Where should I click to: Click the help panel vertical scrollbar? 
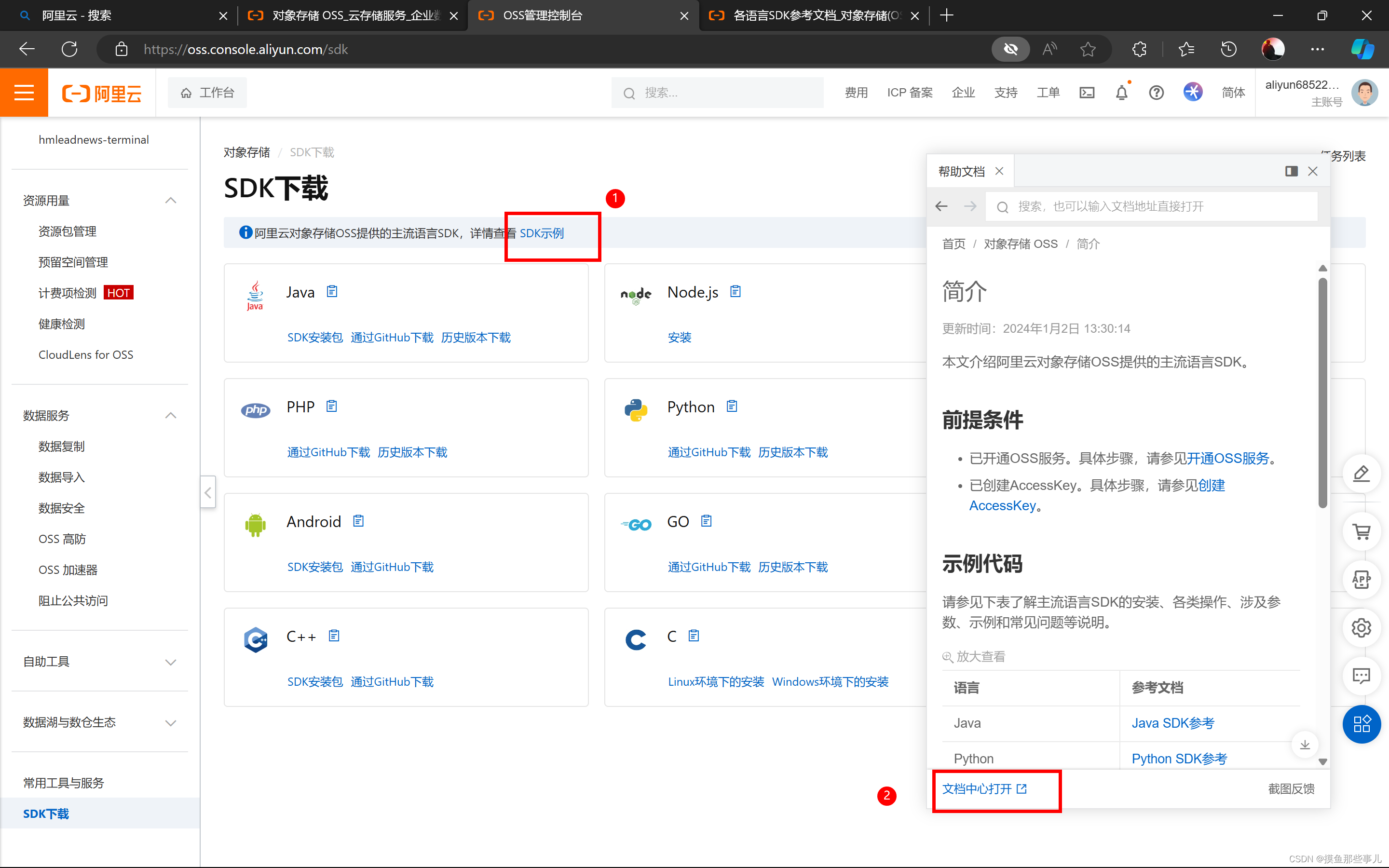pos(1322,393)
